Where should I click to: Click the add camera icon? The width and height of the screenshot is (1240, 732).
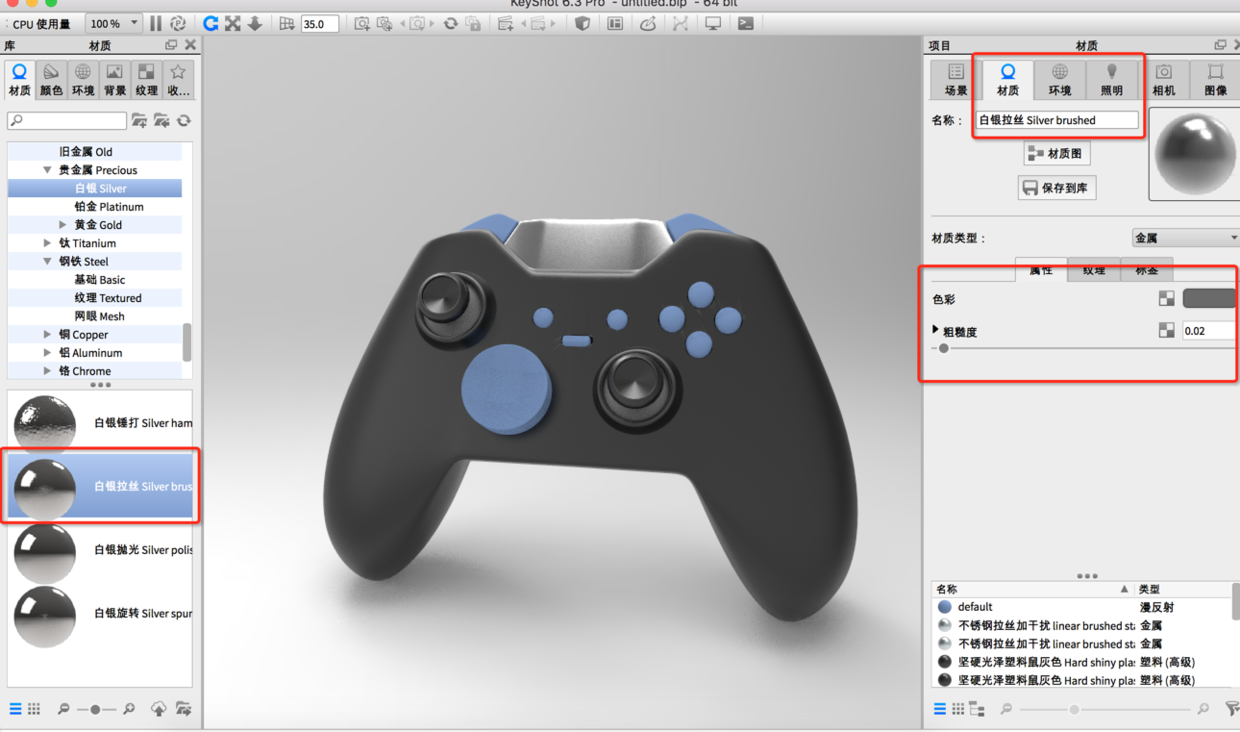click(361, 23)
